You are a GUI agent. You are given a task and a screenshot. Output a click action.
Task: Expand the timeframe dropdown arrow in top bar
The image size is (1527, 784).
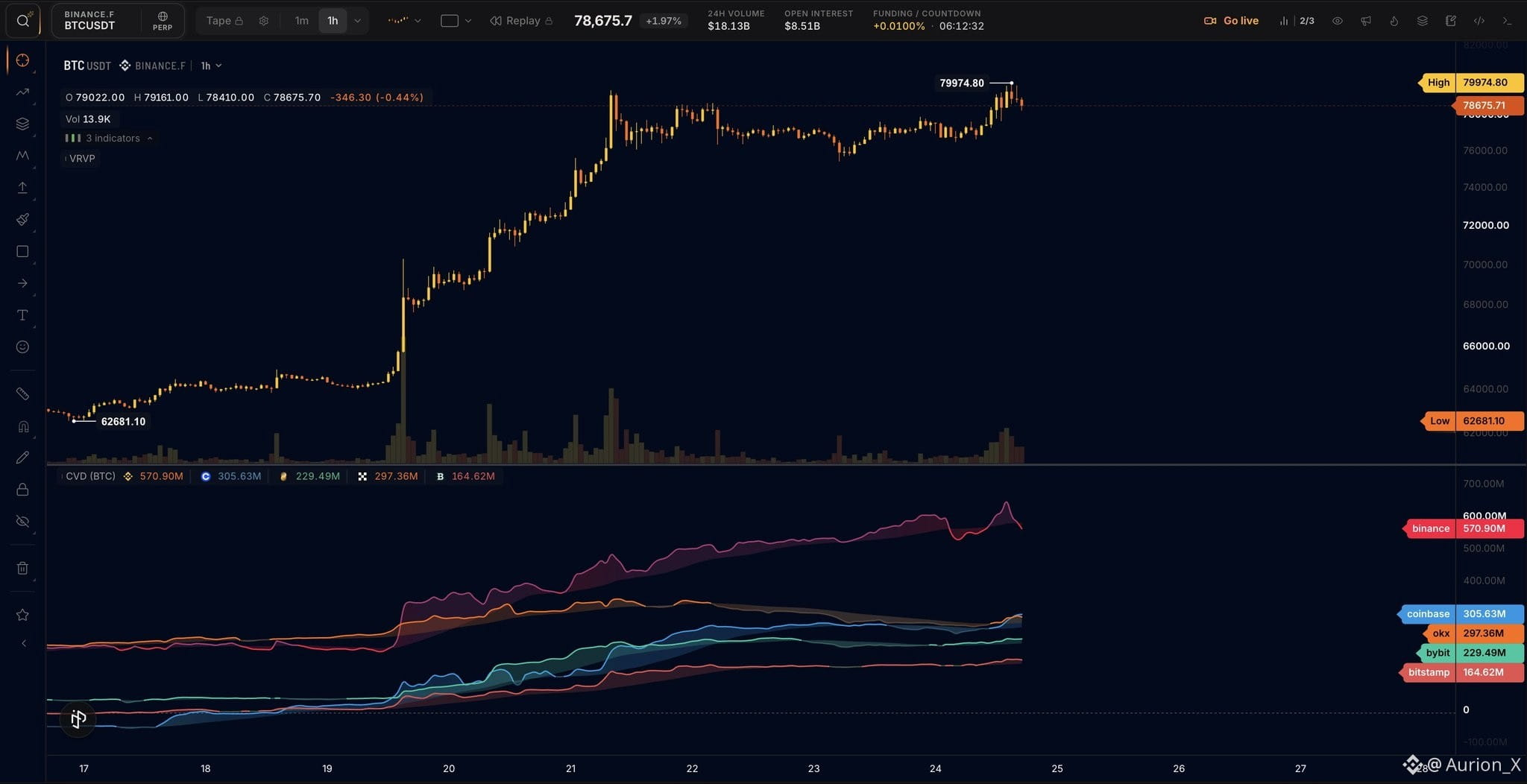click(x=358, y=21)
